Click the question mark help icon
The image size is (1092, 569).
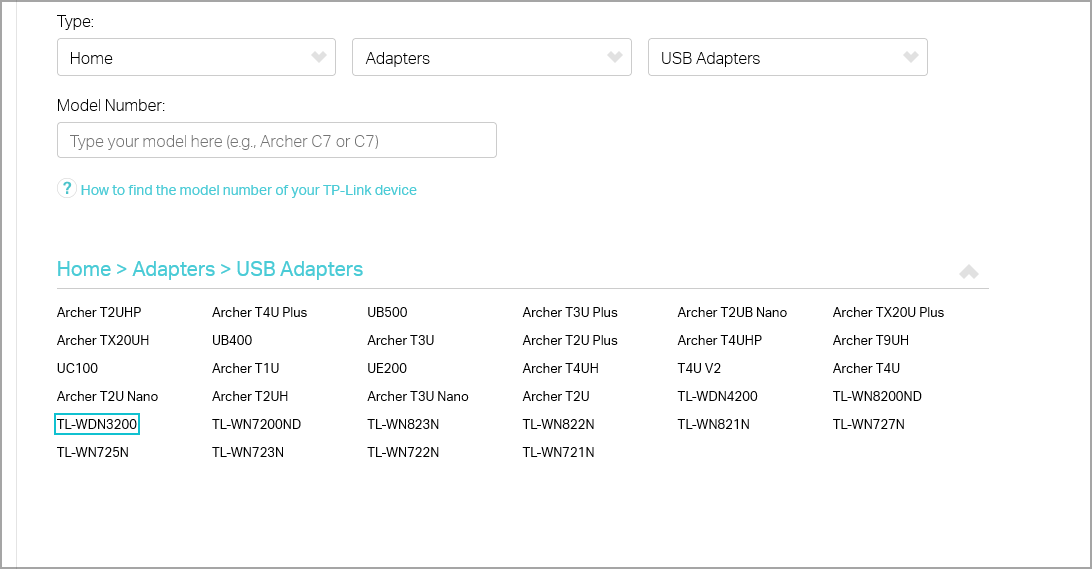pos(66,189)
